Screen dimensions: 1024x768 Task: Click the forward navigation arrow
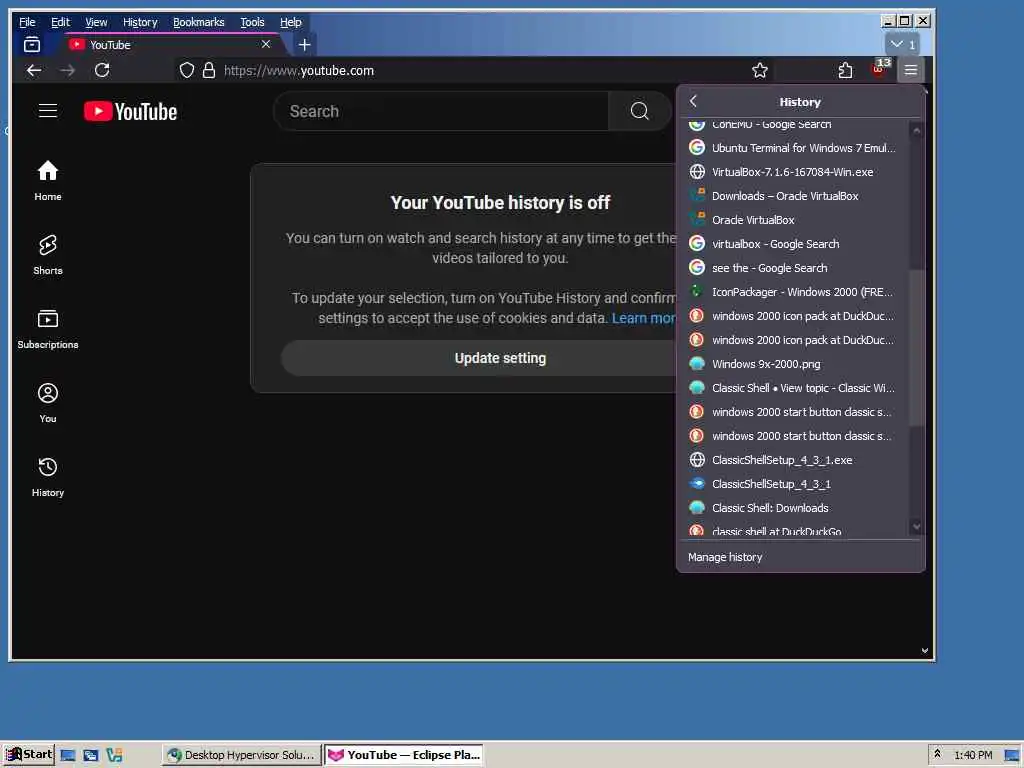click(68, 71)
